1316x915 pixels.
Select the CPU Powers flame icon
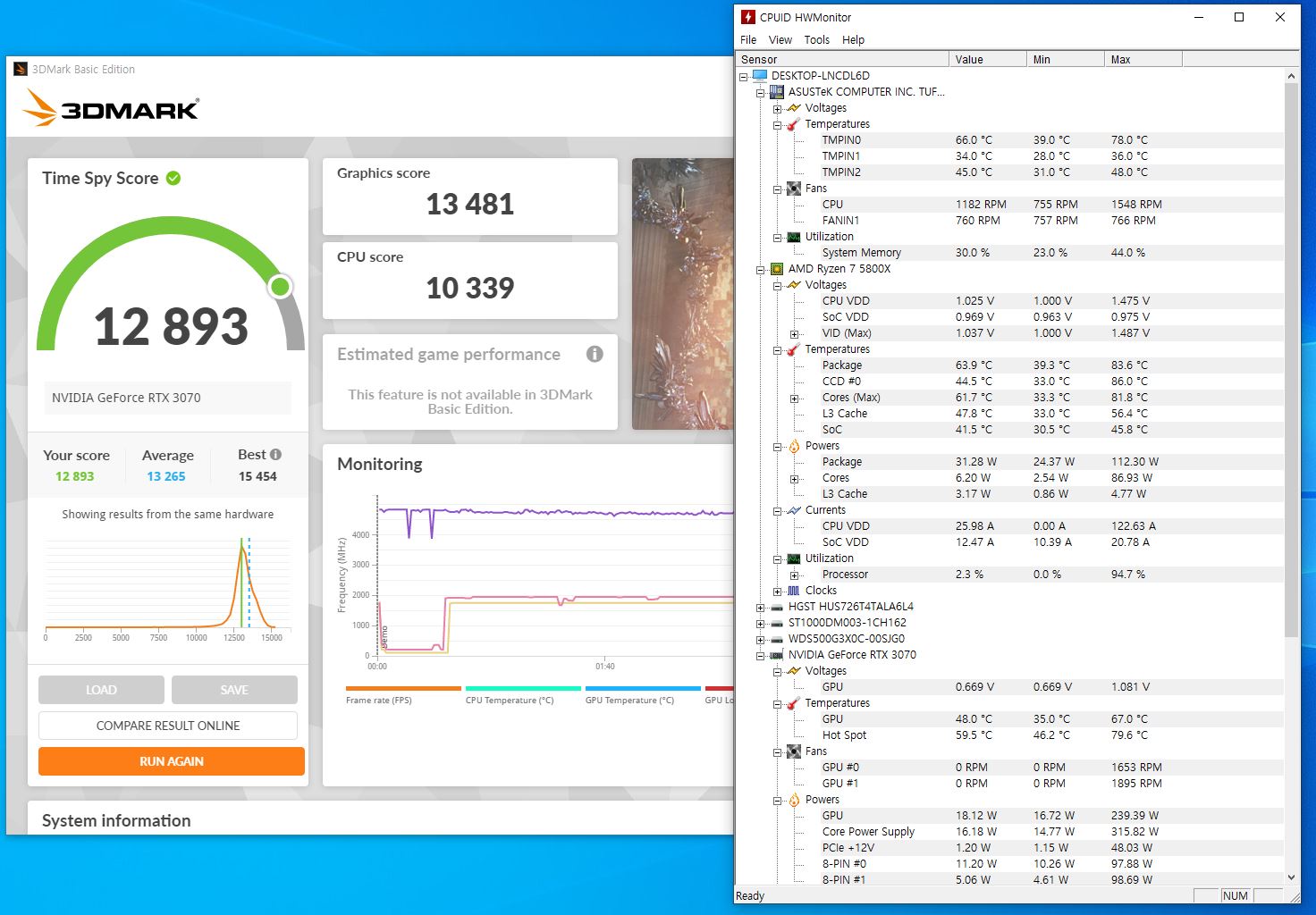(794, 446)
